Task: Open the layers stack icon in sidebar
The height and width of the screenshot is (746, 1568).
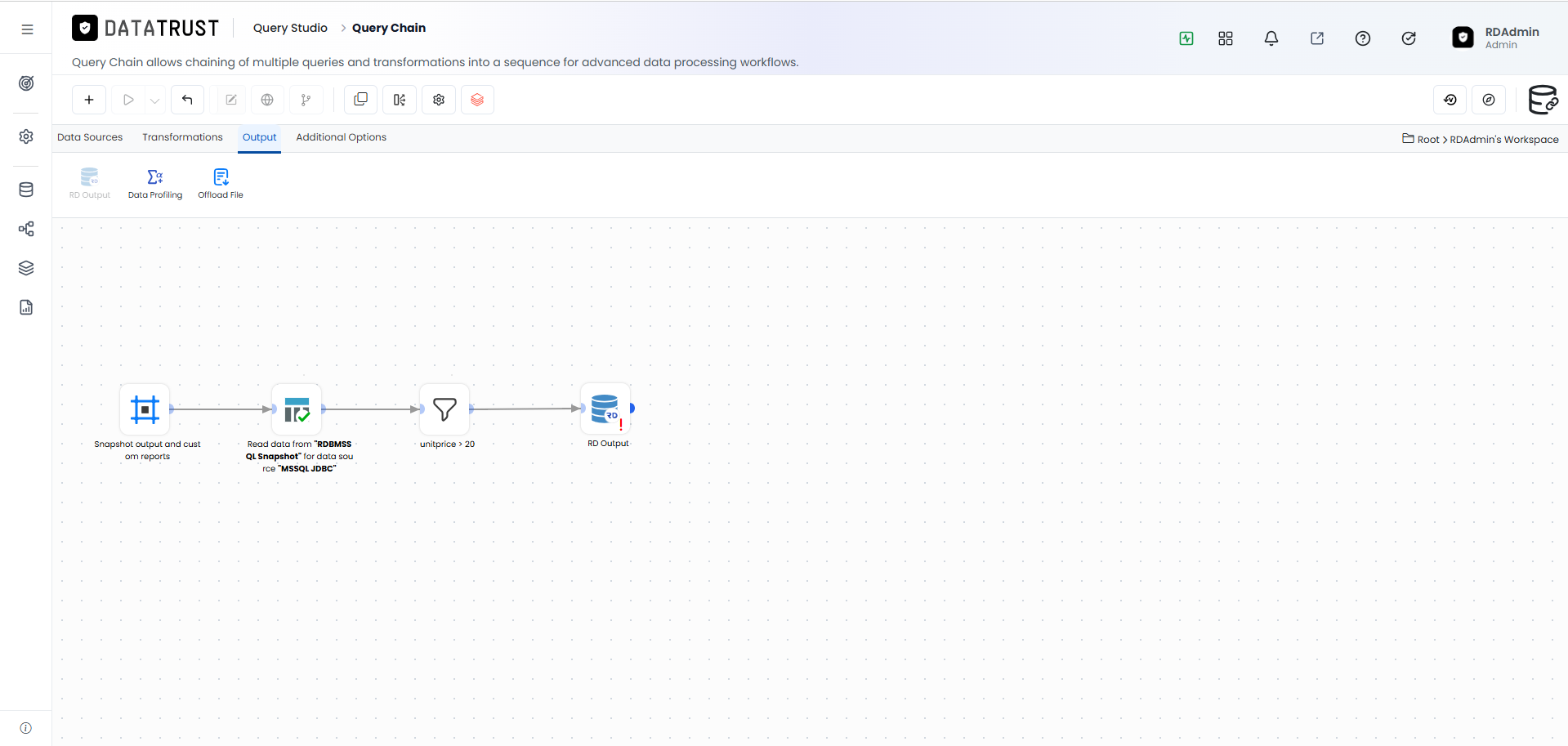Action: 26,268
